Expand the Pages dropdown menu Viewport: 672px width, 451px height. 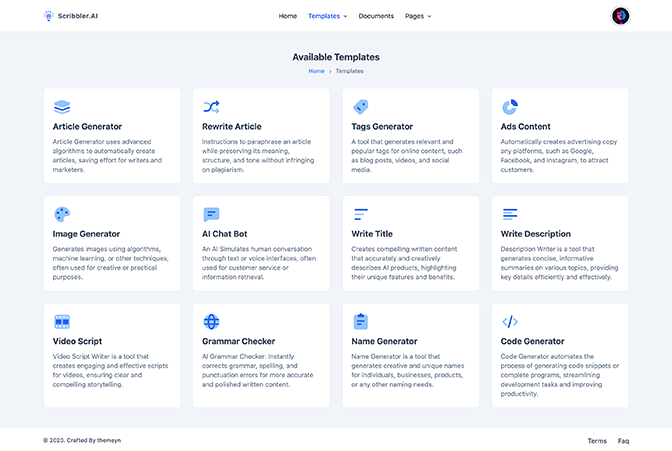(x=418, y=16)
